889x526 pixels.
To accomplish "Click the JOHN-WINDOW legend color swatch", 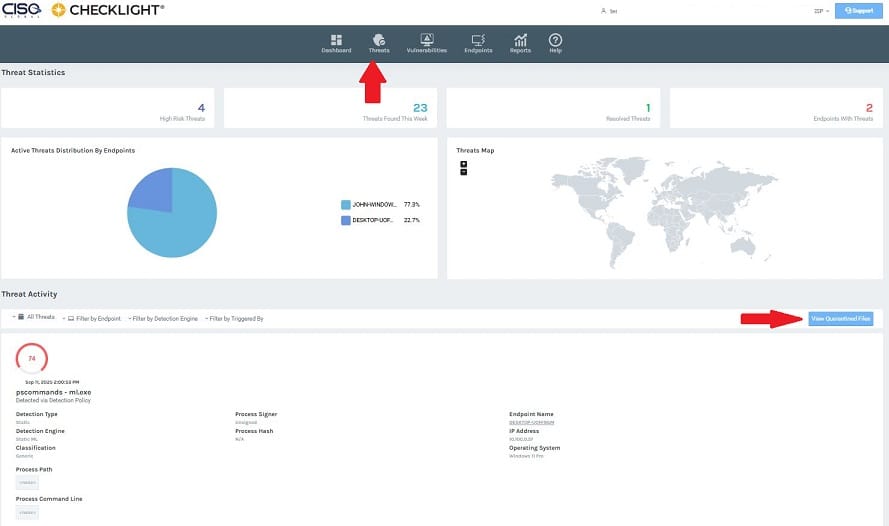I will coord(346,204).
